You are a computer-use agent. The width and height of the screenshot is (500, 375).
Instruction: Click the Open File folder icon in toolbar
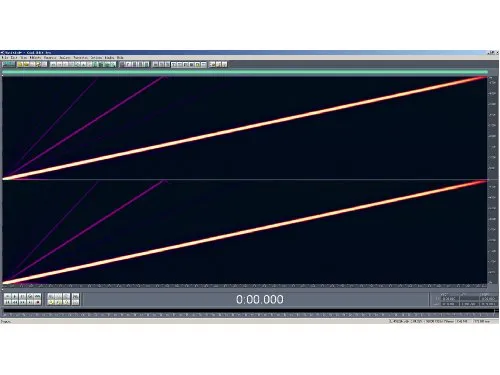[x=26, y=64]
